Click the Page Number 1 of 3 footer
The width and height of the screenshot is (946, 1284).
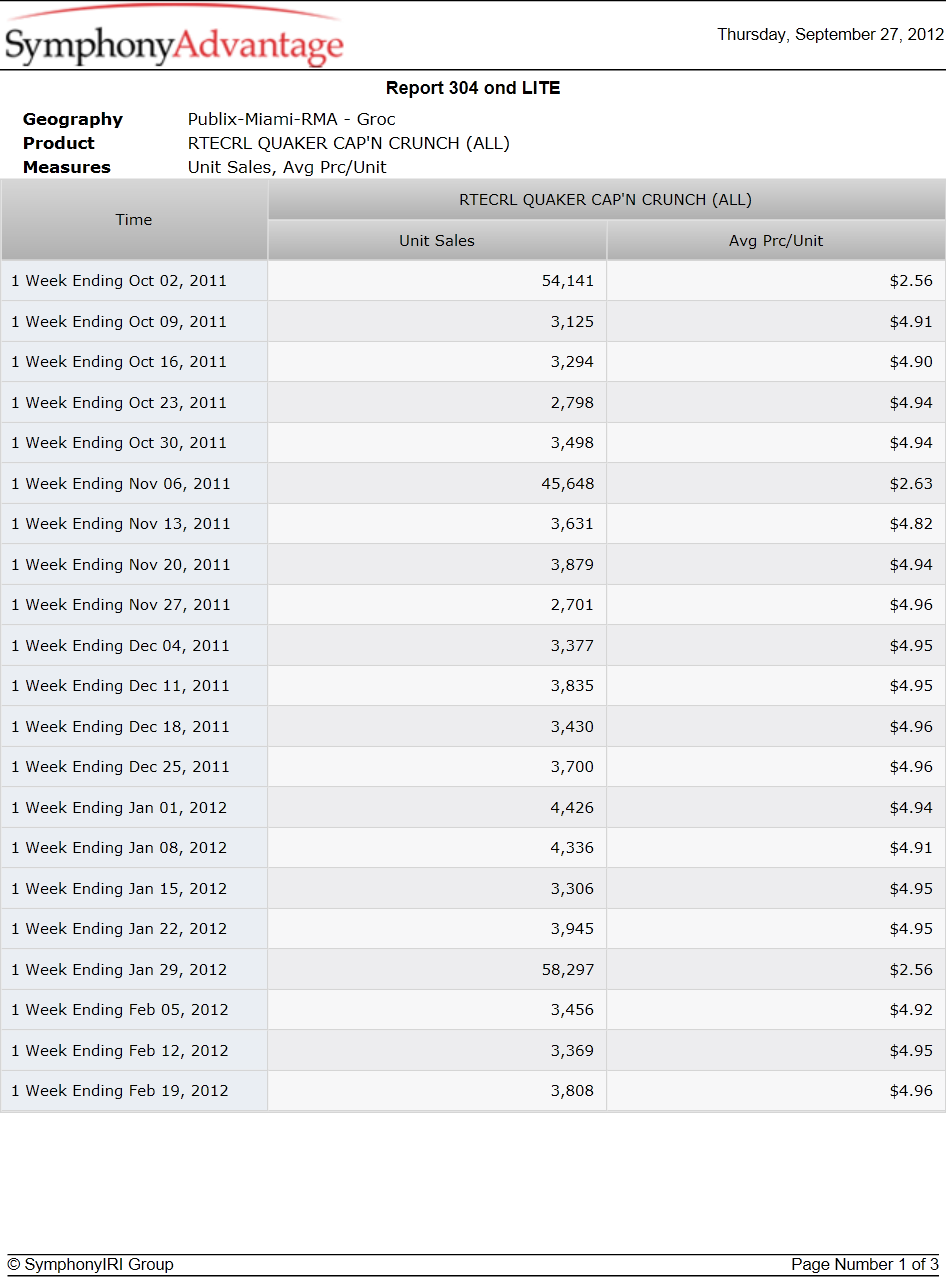point(865,1265)
